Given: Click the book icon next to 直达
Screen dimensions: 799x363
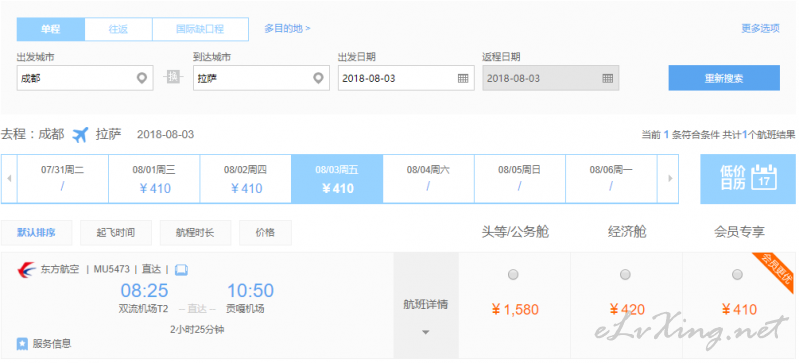Looking at the screenshot, I should (181, 270).
